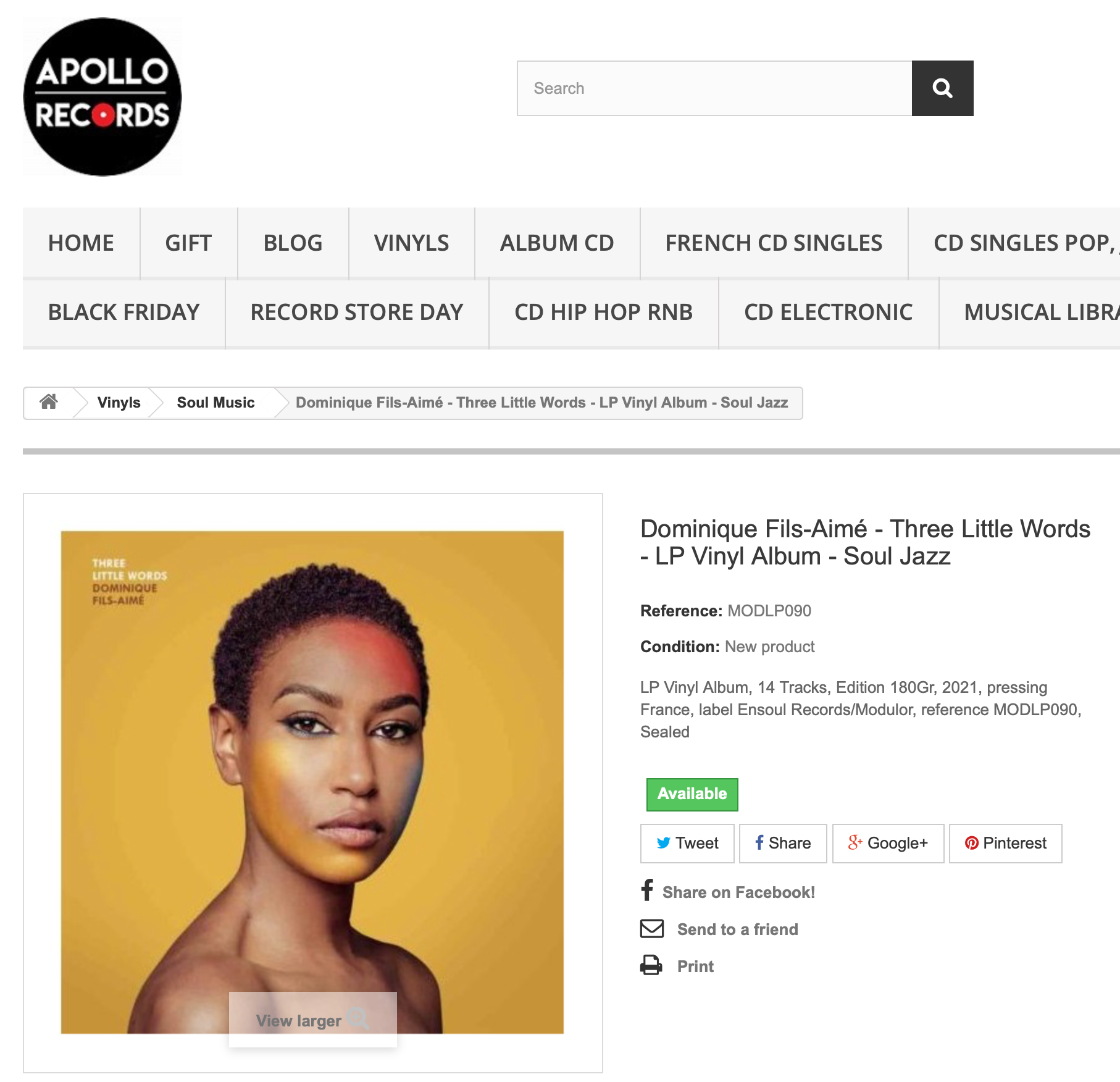Image resolution: width=1120 pixels, height=1082 pixels.
Task: Click the printer icon beside Print
Action: coord(651,965)
